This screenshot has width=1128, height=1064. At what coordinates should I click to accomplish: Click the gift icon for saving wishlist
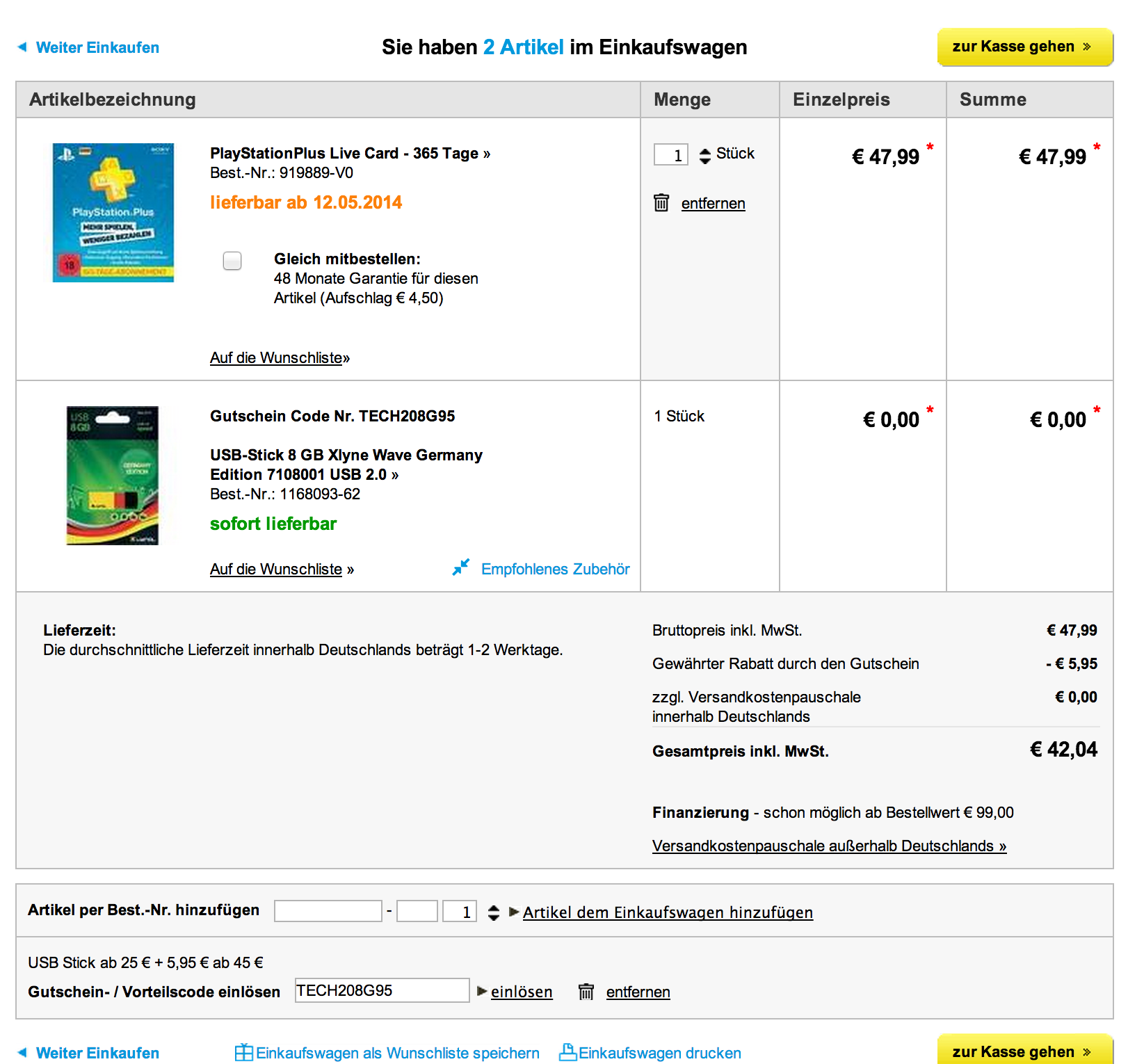(x=243, y=1052)
